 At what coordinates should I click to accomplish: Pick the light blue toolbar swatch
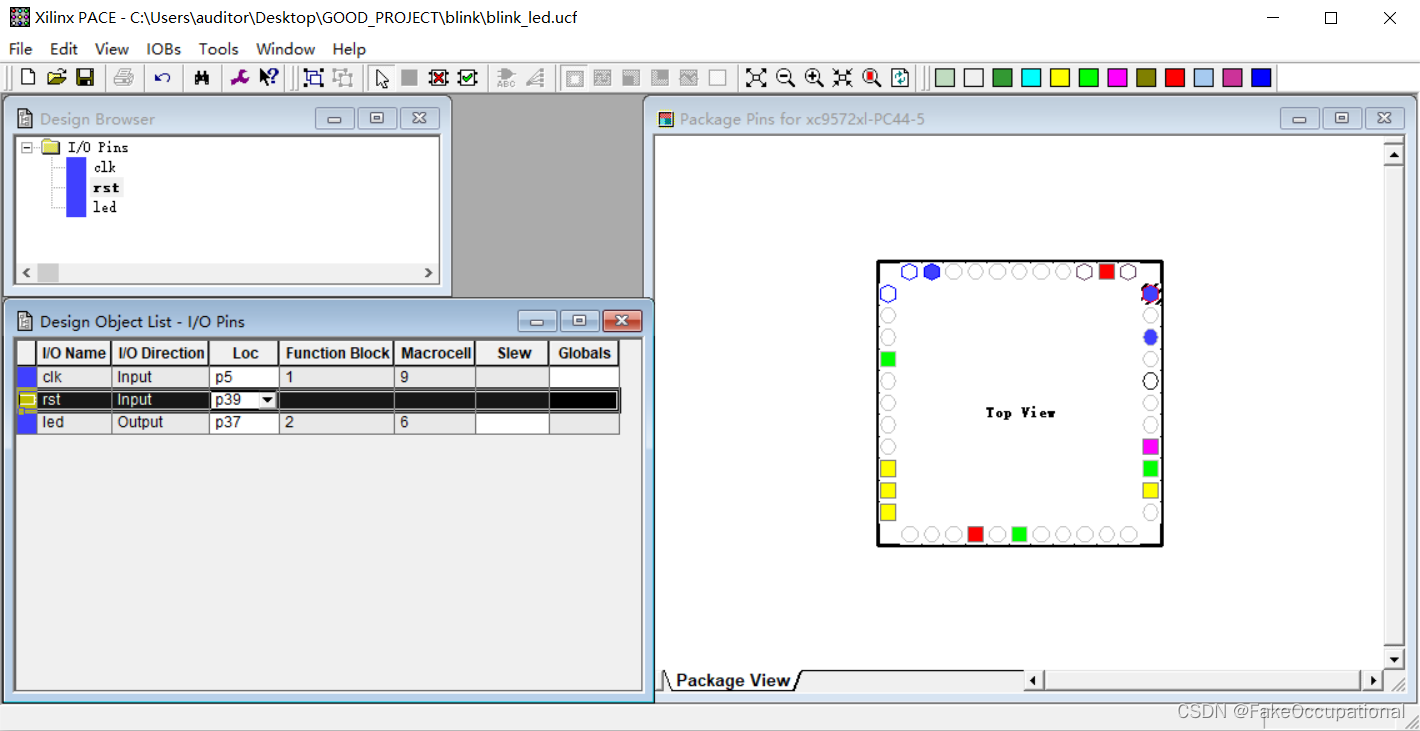(x=1204, y=78)
